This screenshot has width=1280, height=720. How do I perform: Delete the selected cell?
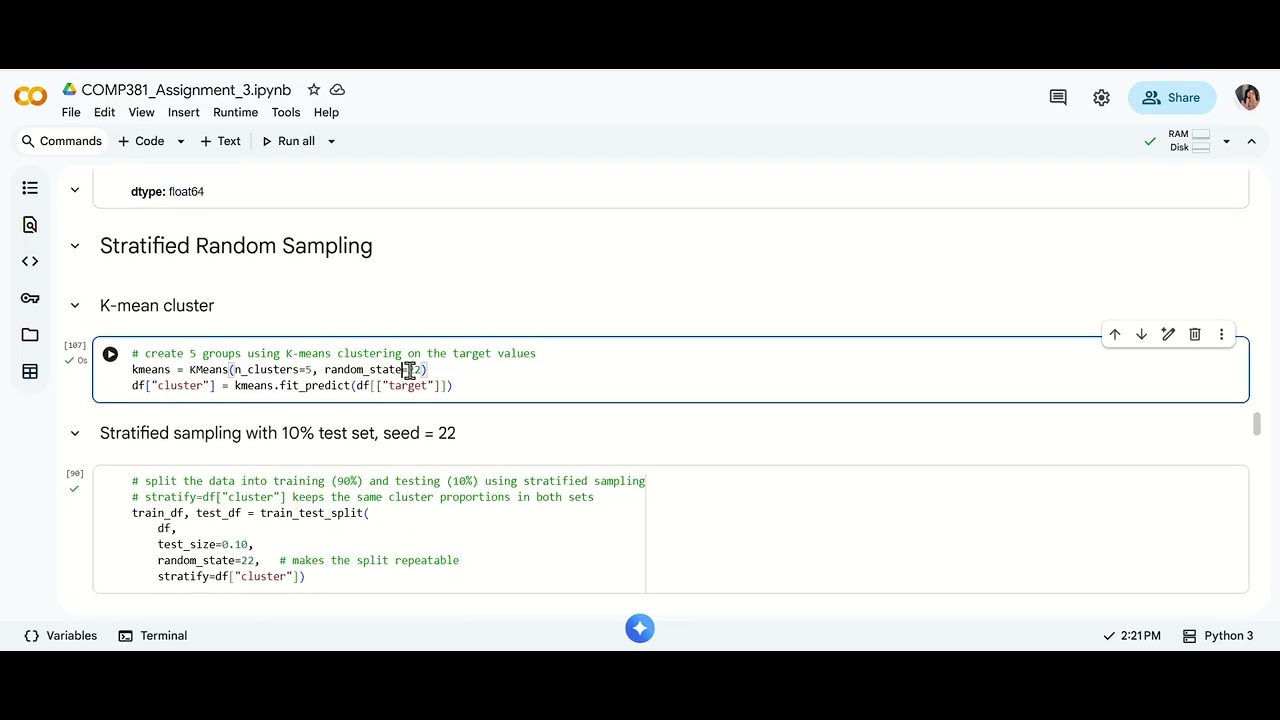tap(1195, 334)
